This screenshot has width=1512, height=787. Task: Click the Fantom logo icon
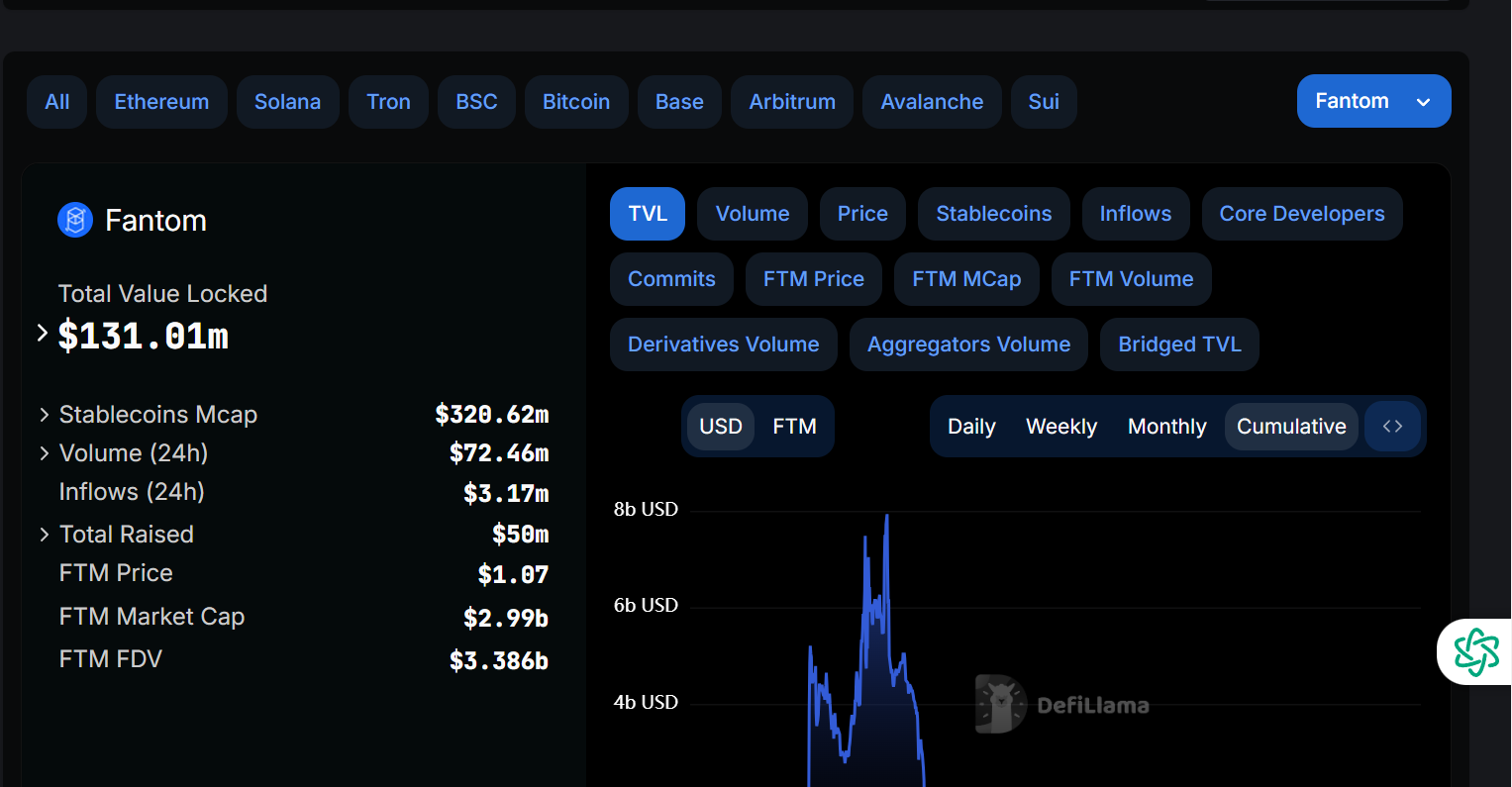tap(75, 220)
